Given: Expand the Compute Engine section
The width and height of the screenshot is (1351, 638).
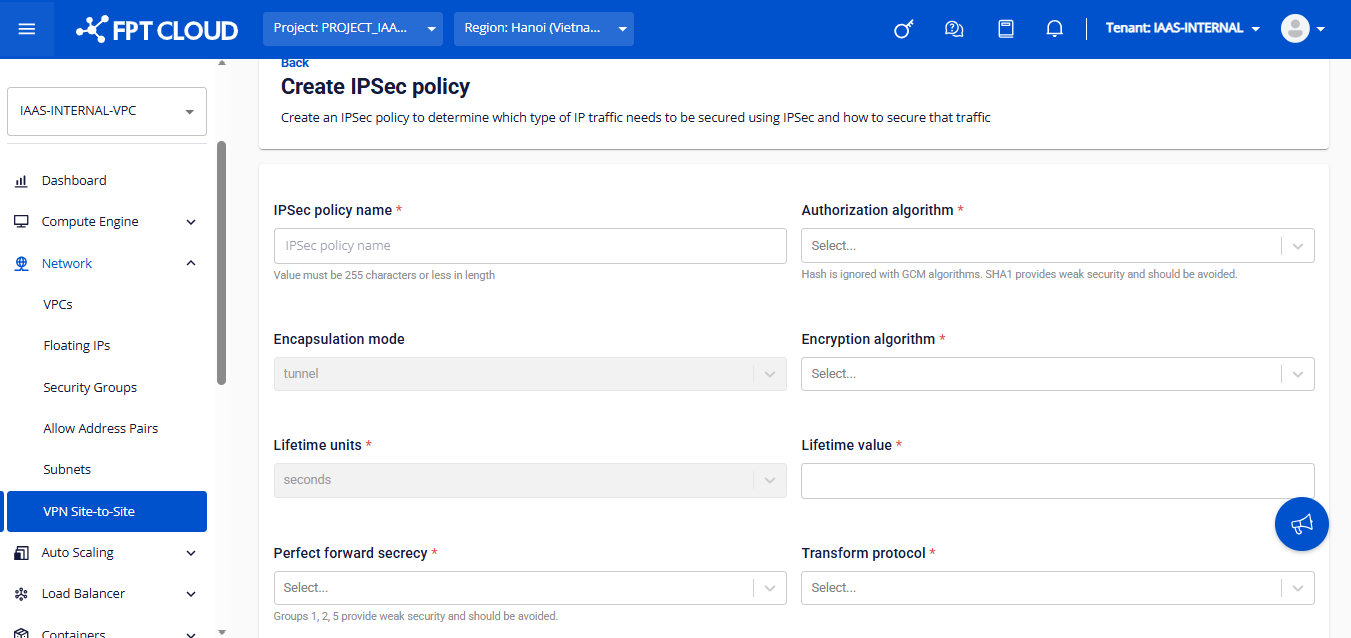Looking at the screenshot, I should (191, 222).
